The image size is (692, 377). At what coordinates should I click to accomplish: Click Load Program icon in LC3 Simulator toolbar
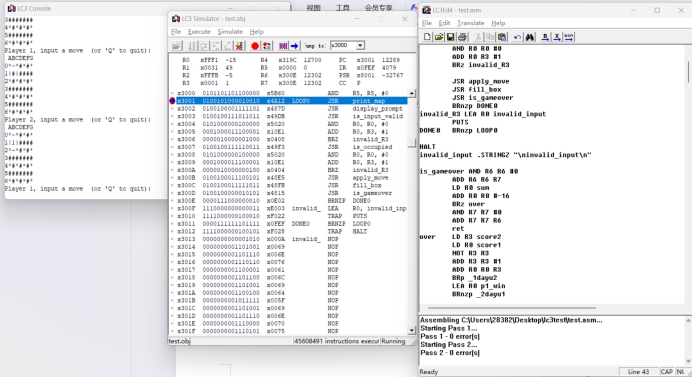177,45
